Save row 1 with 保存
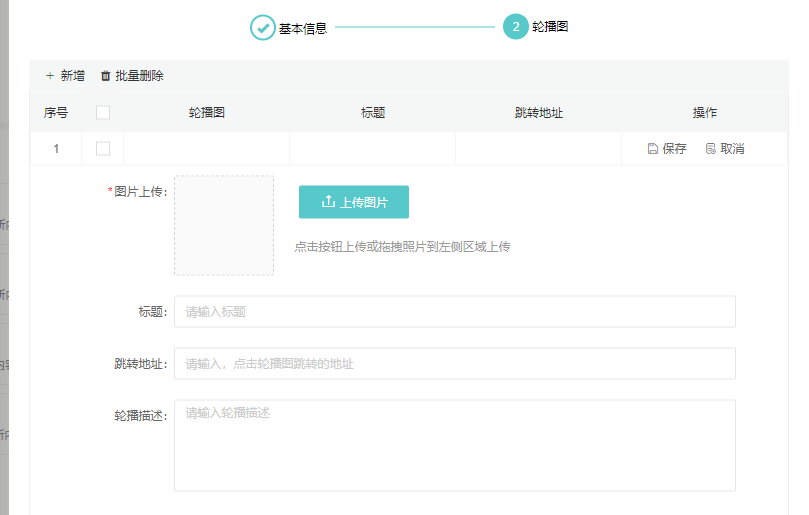The height and width of the screenshot is (515, 809). pyautogui.click(x=667, y=149)
